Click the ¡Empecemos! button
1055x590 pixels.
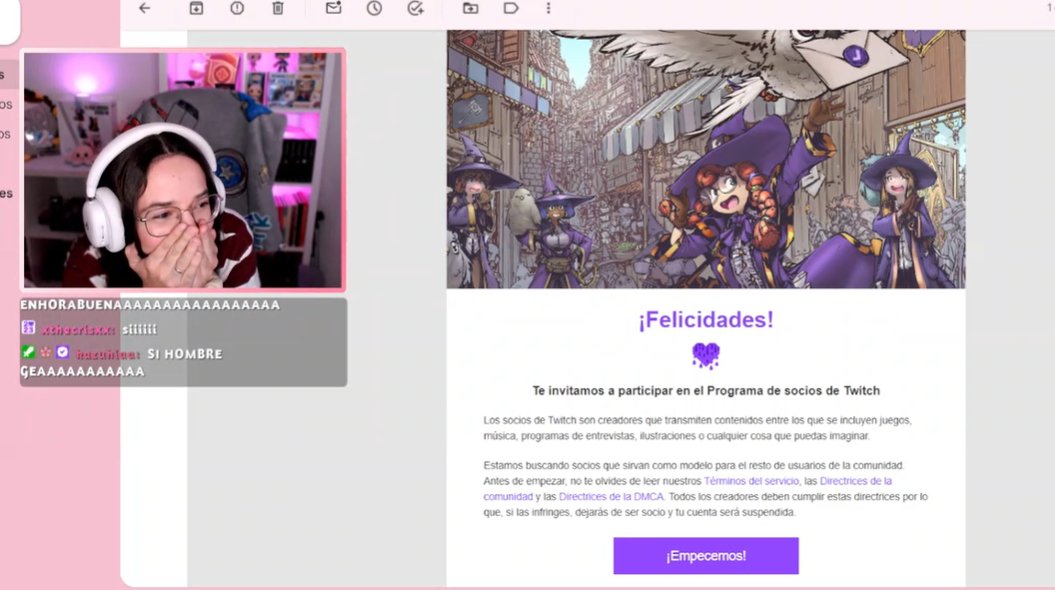point(706,556)
